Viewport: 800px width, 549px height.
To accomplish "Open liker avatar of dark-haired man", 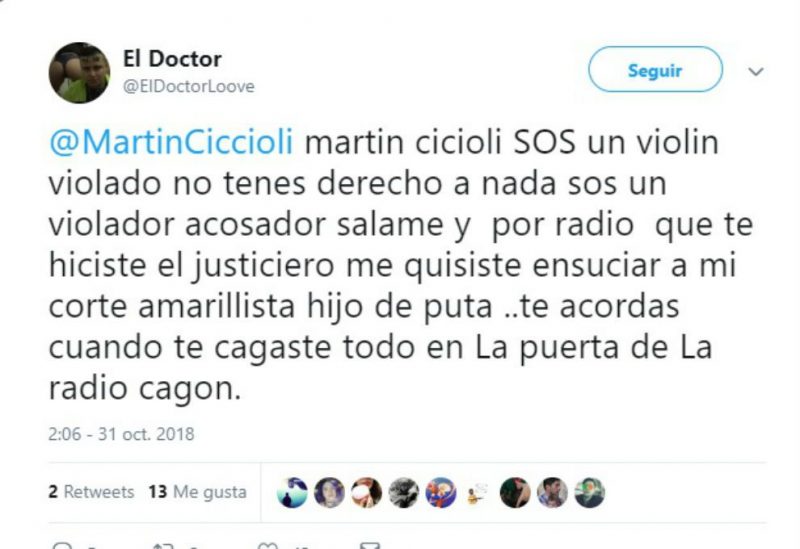I will pyautogui.click(x=553, y=493).
